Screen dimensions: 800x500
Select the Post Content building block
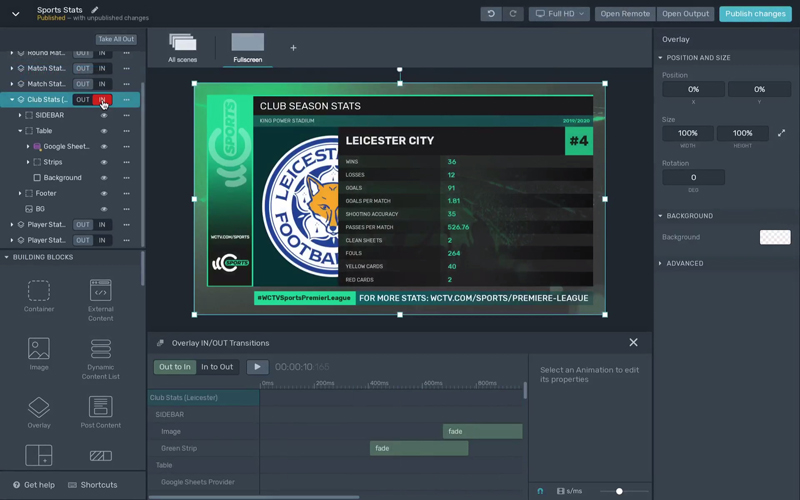(101, 412)
